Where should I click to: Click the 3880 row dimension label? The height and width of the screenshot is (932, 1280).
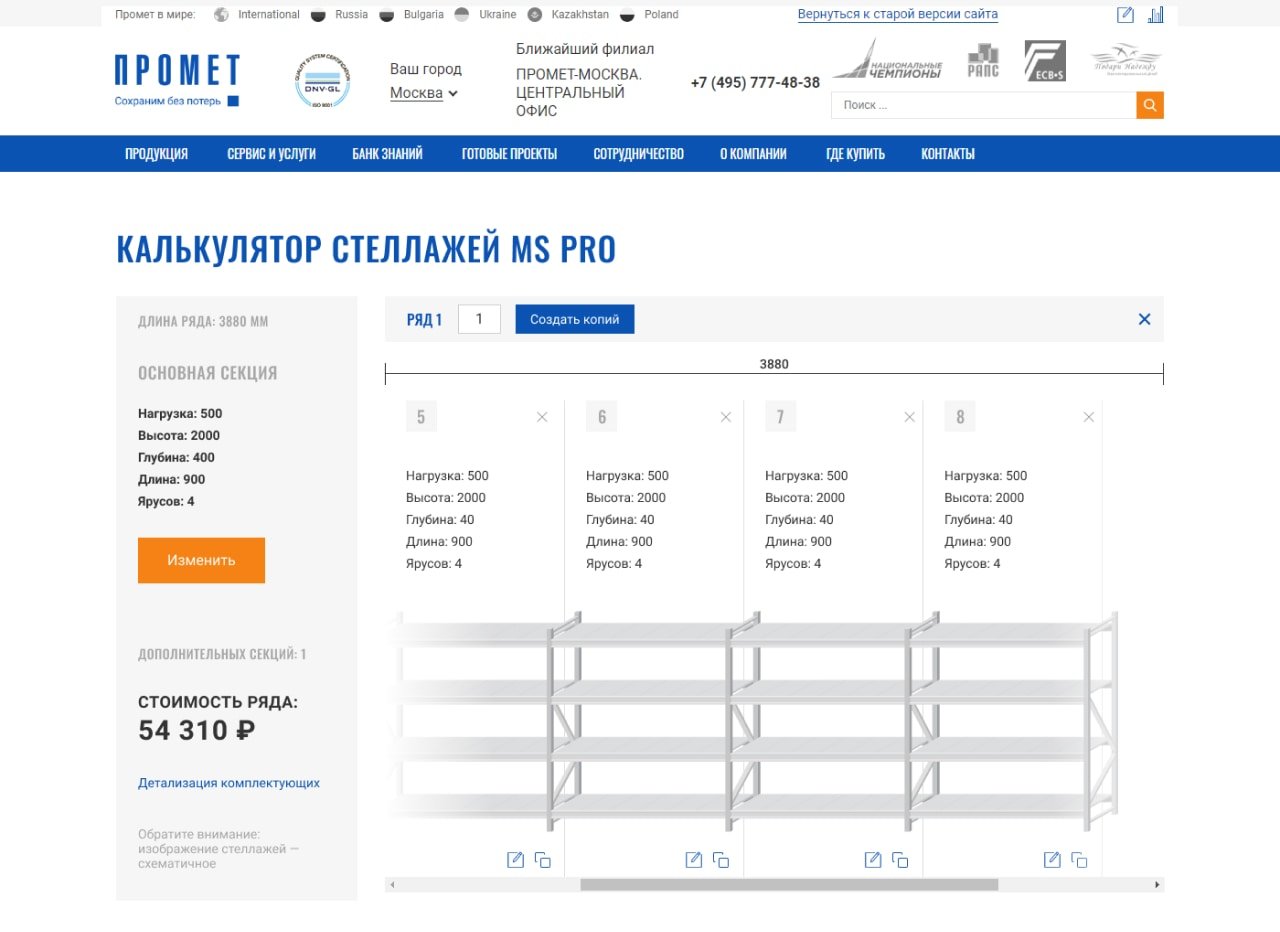click(774, 364)
